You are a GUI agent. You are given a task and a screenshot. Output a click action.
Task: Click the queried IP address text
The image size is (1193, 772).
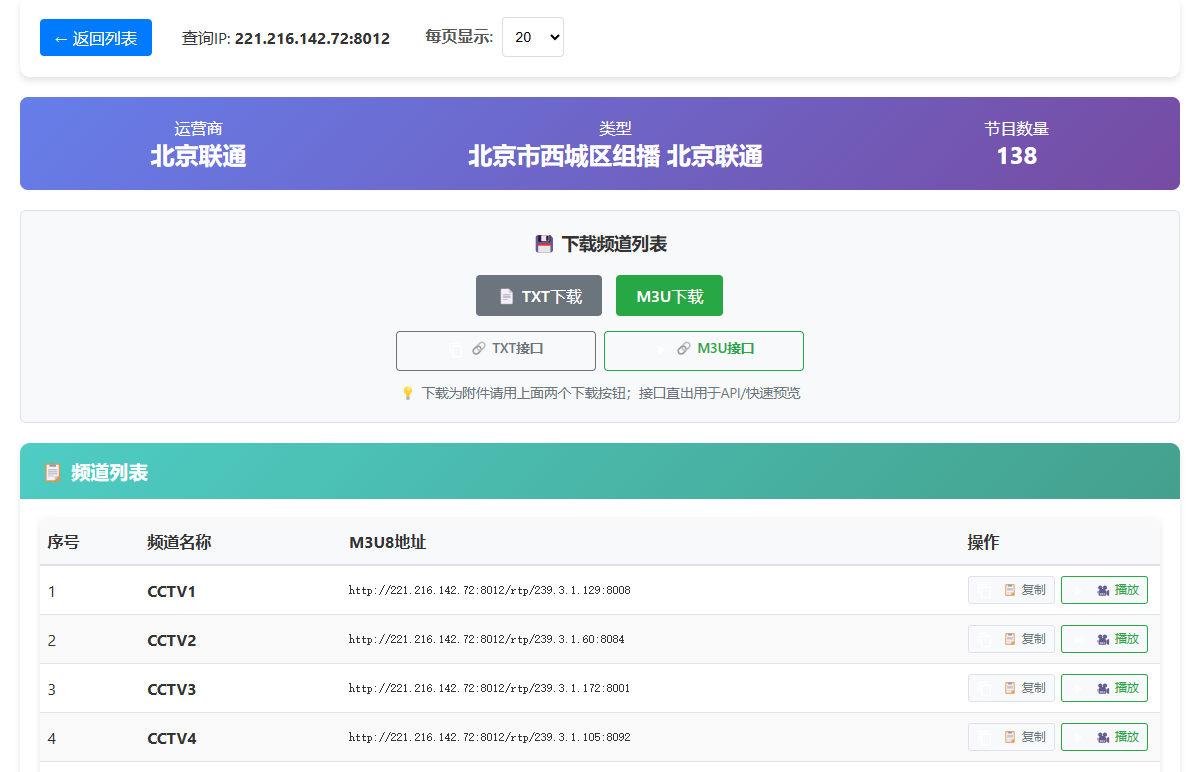[x=312, y=38]
